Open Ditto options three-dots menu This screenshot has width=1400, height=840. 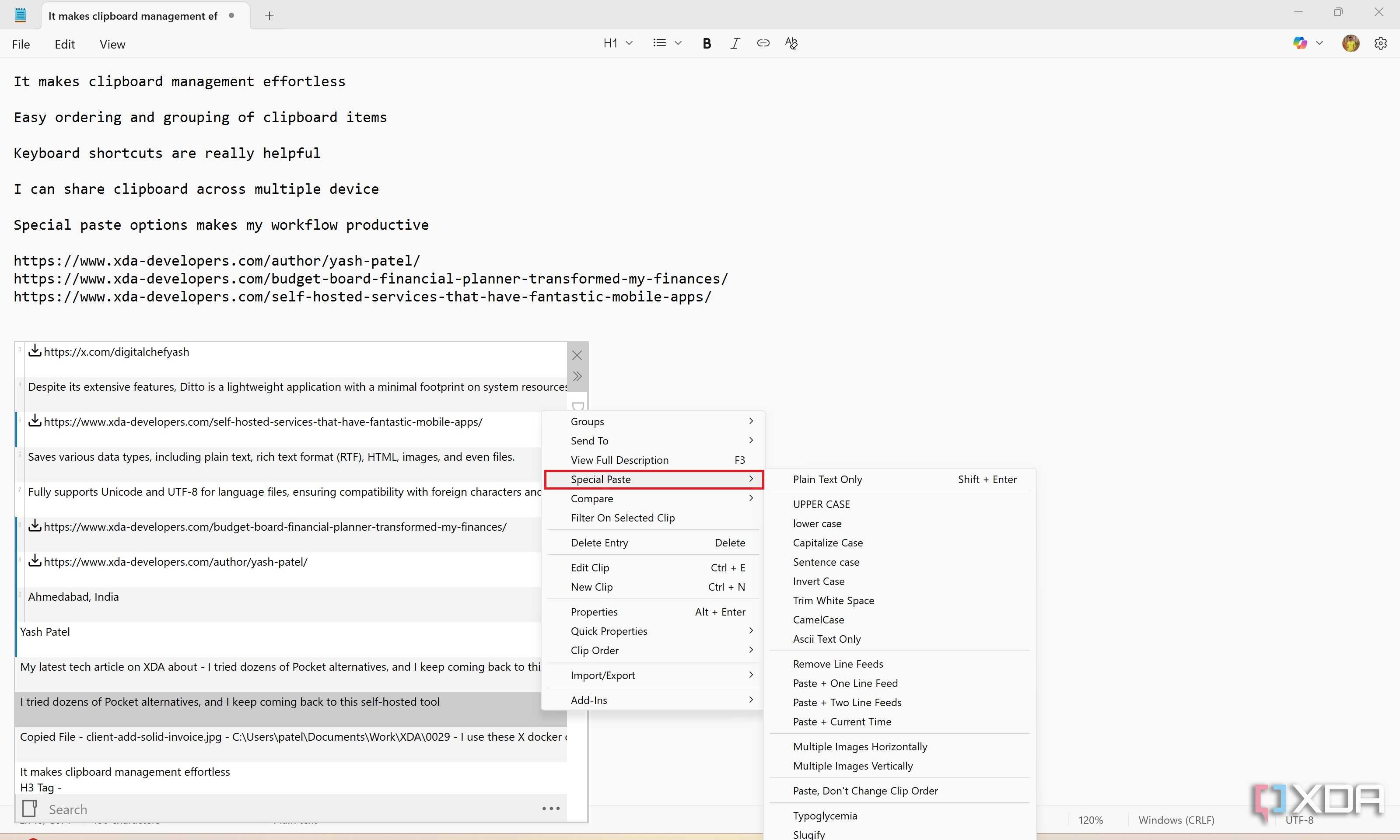pos(551,809)
